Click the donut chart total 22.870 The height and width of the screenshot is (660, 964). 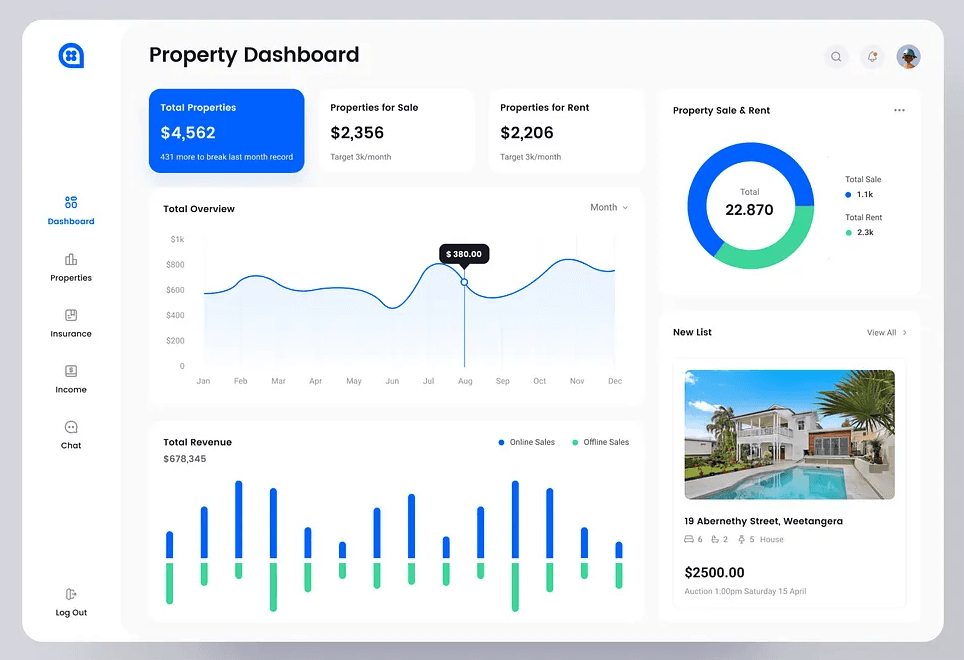(x=749, y=210)
